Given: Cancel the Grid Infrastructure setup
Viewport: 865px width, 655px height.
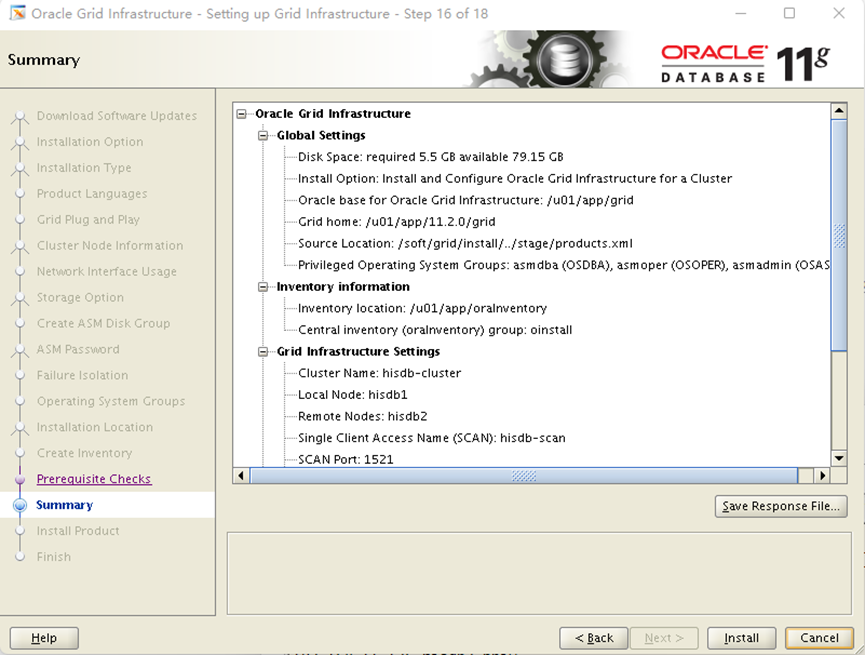Looking at the screenshot, I should pyautogui.click(x=819, y=638).
